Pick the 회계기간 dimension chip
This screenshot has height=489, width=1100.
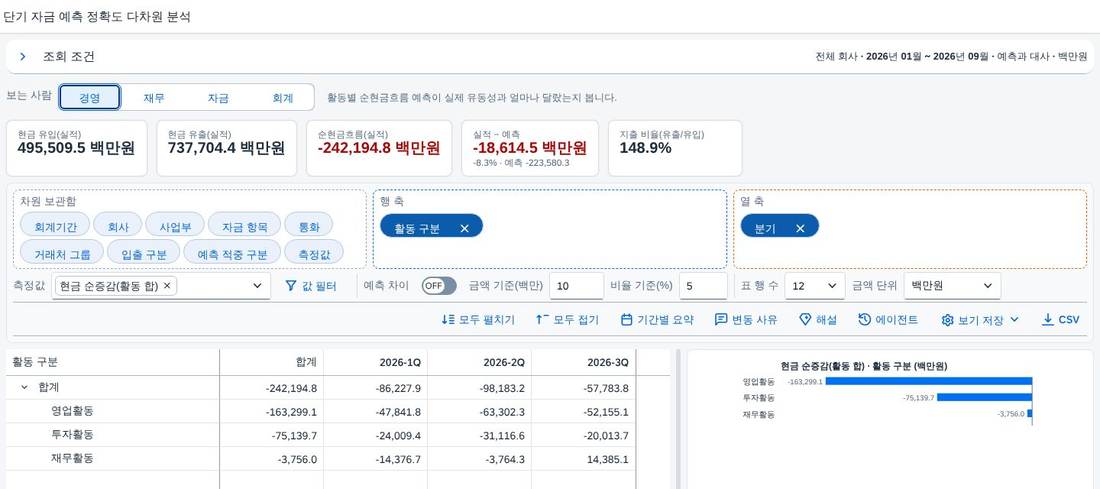pyautogui.click(x=53, y=227)
